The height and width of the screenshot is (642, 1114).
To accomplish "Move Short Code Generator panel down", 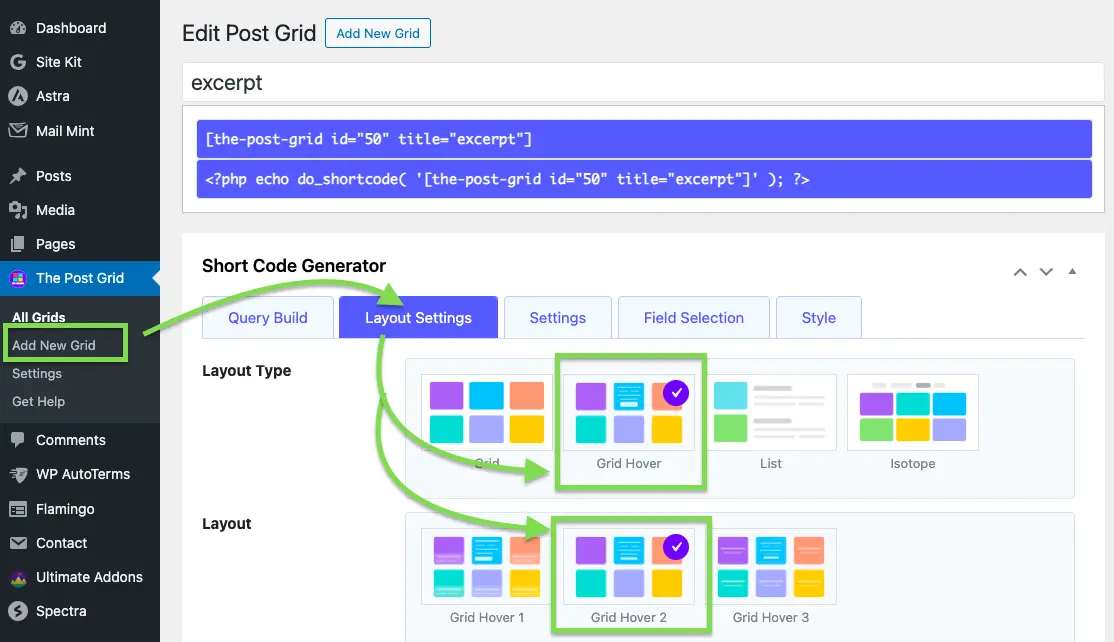I will tap(1046, 272).
